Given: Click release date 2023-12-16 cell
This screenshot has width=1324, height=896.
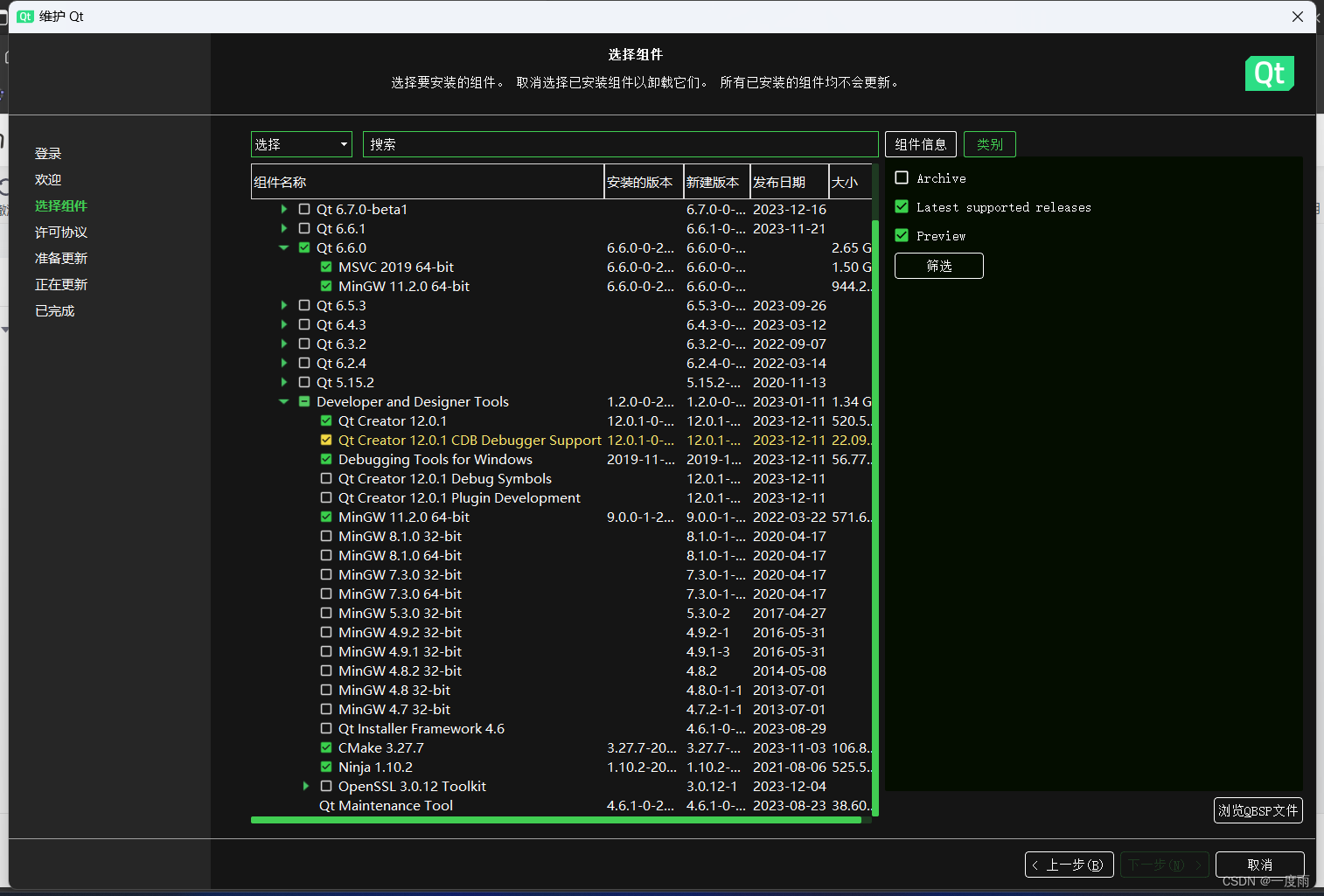Looking at the screenshot, I should [790, 209].
